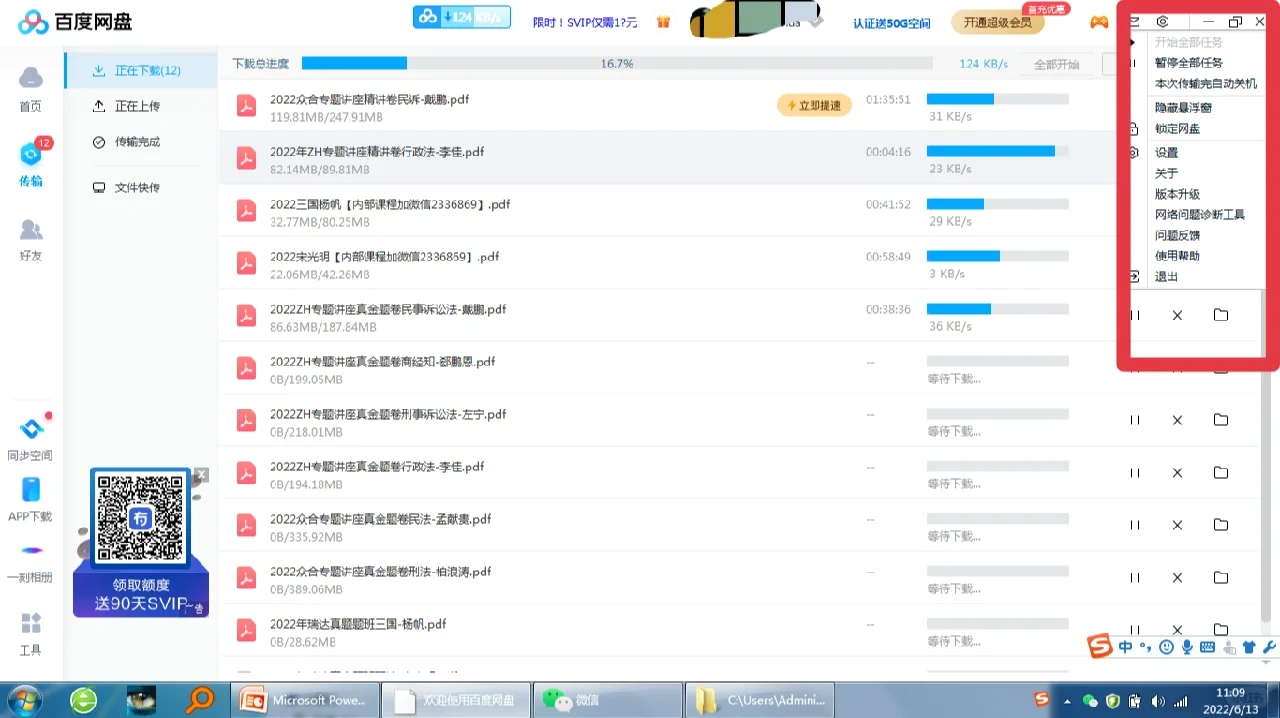Click the download speed cloud indicator
The width and height of the screenshot is (1280, 718).
(462, 17)
